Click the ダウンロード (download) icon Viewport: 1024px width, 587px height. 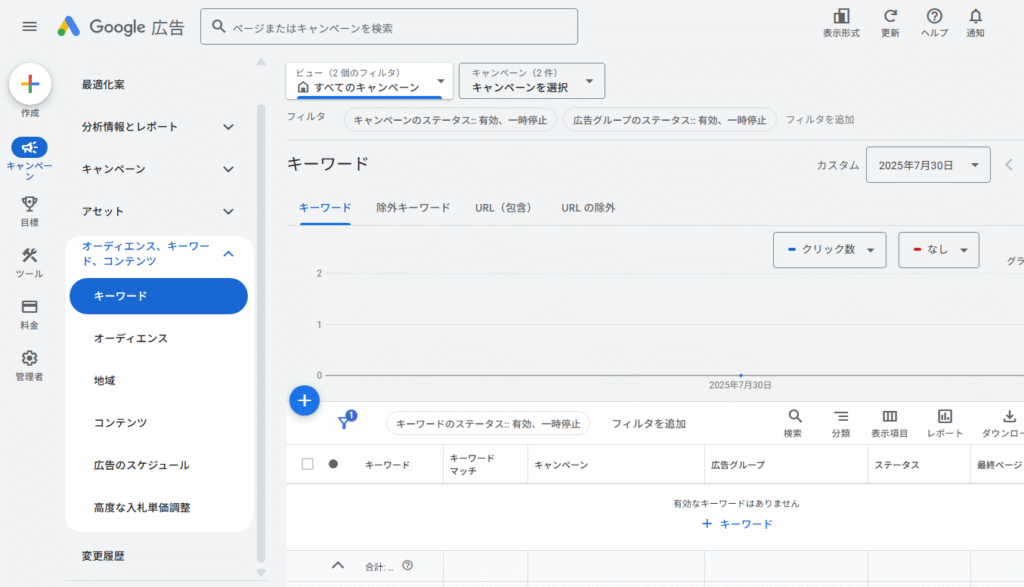pyautogui.click(x=1011, y=420)
